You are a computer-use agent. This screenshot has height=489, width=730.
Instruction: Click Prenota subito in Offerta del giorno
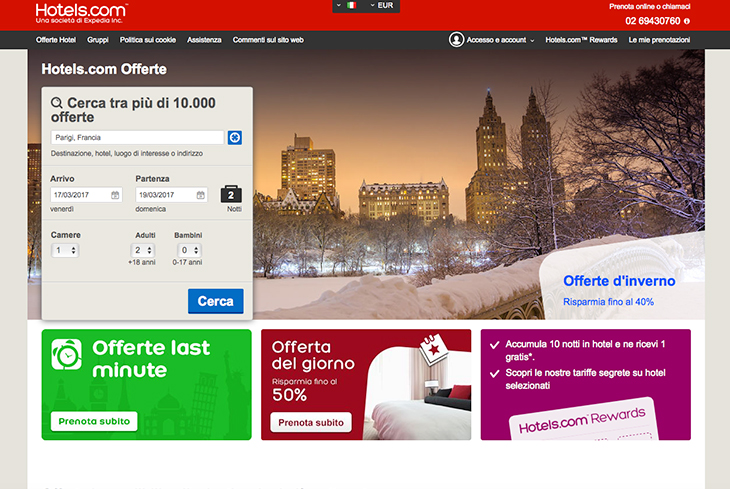pos(311,422)
